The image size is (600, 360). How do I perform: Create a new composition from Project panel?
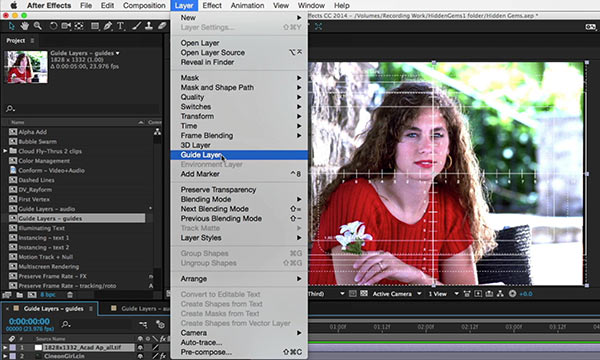[x=32, y=295]
